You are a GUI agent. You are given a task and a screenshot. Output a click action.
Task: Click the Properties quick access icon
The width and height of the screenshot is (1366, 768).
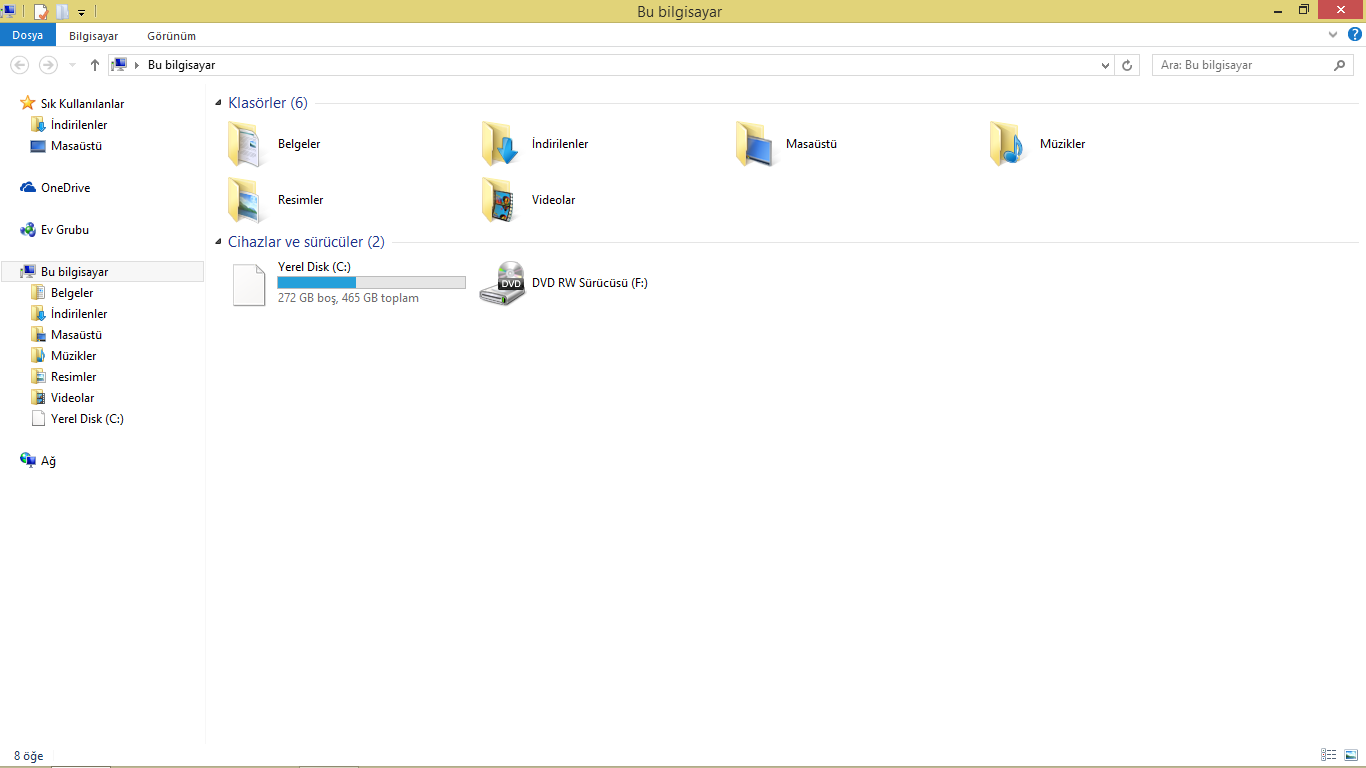pos(41,12)
